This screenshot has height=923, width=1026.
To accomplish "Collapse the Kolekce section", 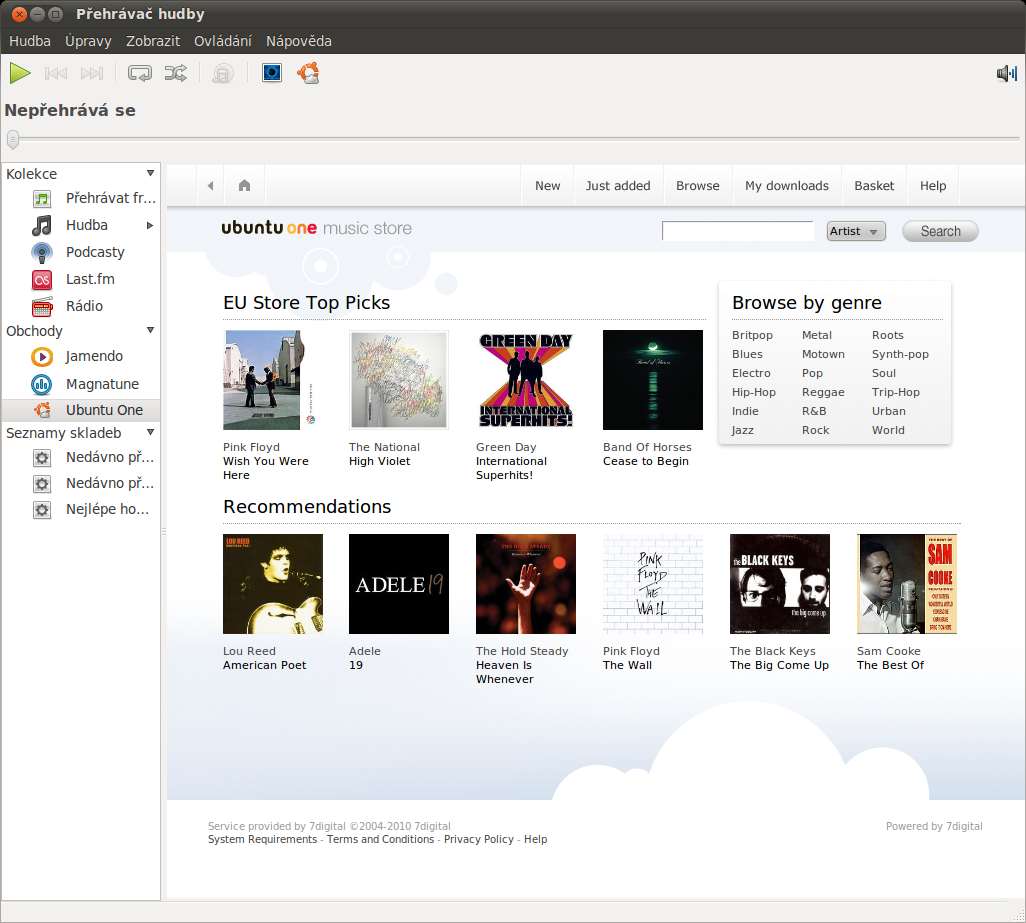I will point(150,173).
